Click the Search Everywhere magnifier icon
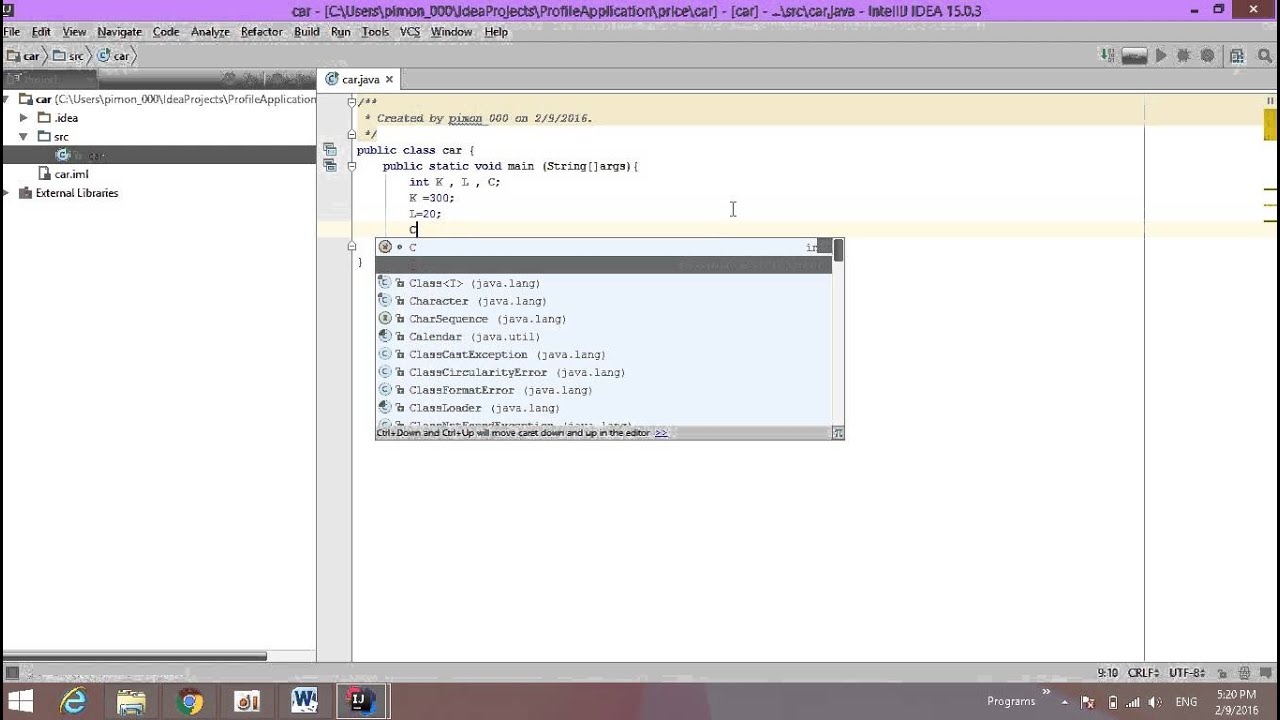The width and height of the screenshot is (1280, 720). [1263, 56]
